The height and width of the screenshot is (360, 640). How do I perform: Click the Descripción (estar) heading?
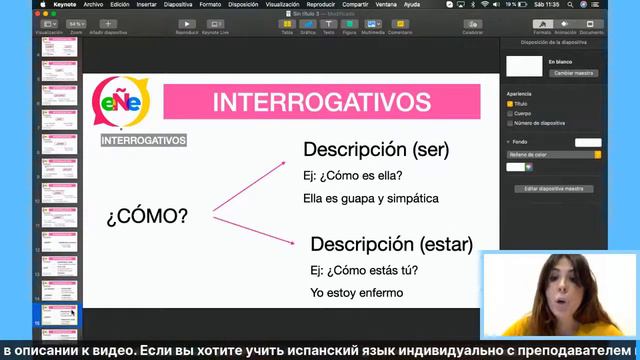tap(391, 244)
